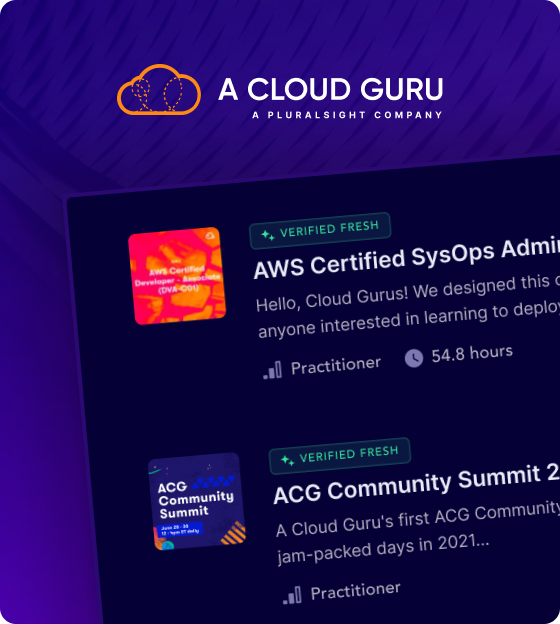Open the ACG Community Summit thumbnail
The image size is (560, 624).
(x=197, y=501)
